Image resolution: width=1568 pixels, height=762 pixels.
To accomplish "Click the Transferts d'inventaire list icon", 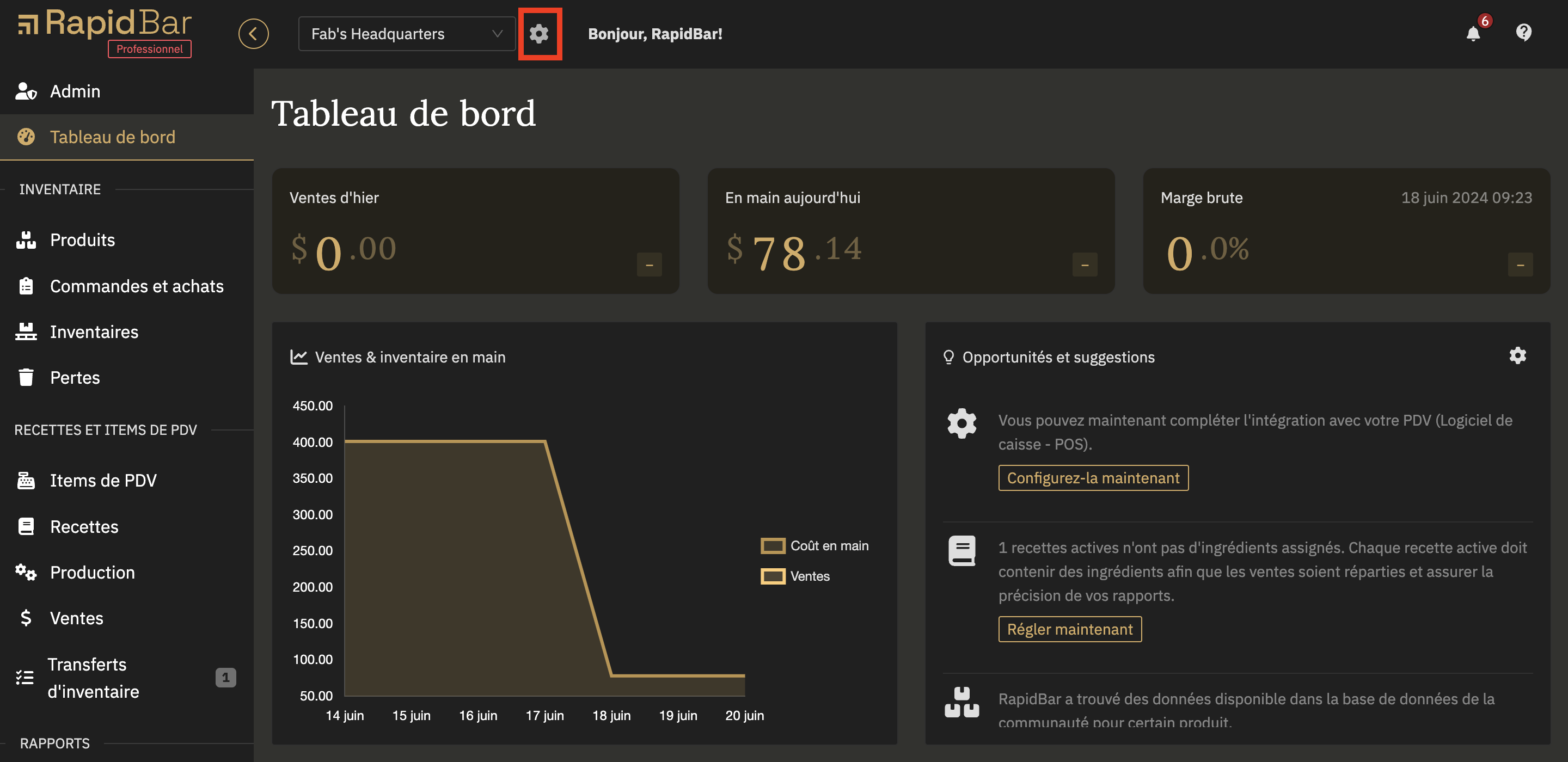I will tap(25, 678).
